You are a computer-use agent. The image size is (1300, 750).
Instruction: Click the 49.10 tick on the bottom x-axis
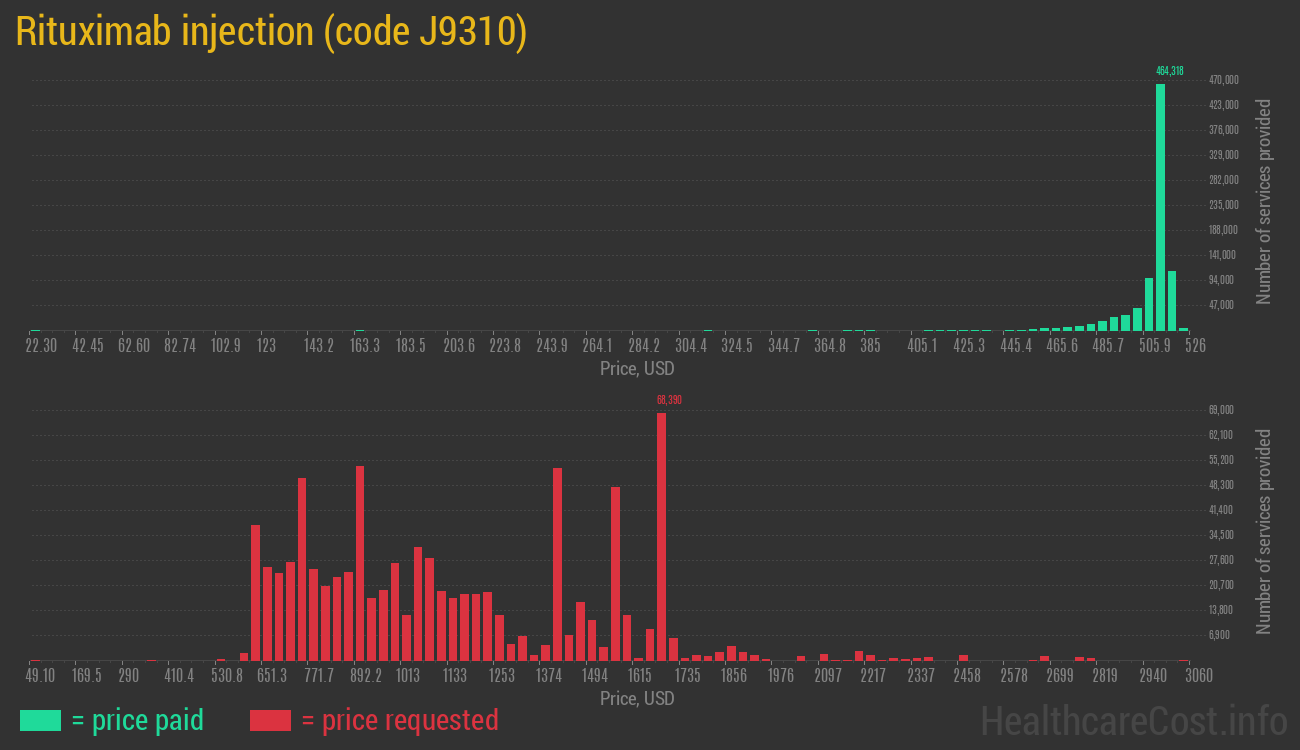point(41,676)
